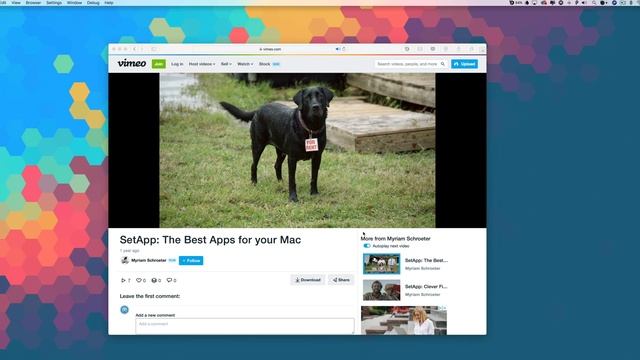Click the Vimeo logo
The width and height of the screenshot is (640, 360).
(x=132, y=63)
